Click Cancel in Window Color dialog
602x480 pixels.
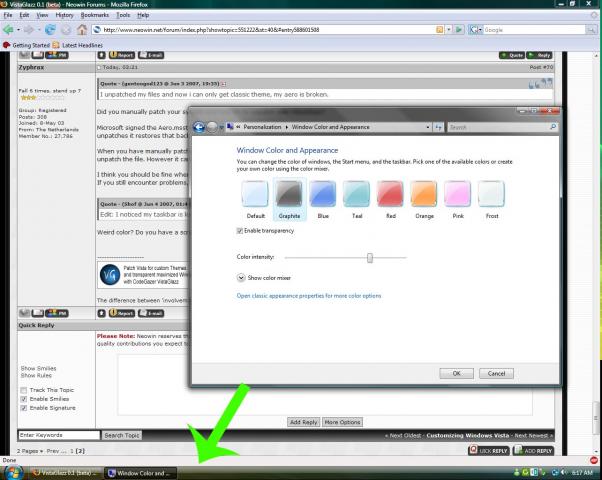496,373
